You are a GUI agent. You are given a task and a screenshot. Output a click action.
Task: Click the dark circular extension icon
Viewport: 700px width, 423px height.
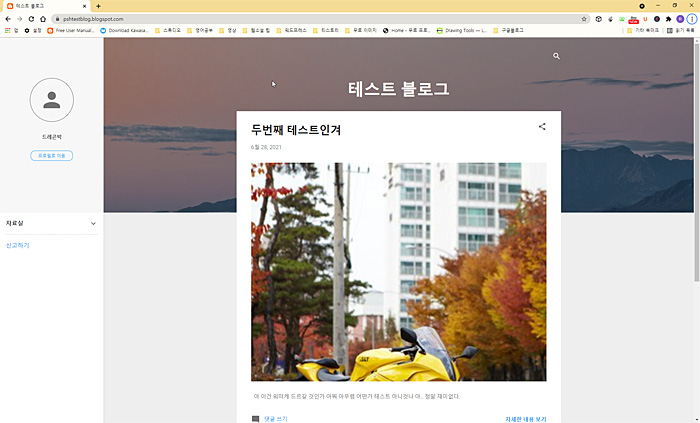(x=657, y=19)
